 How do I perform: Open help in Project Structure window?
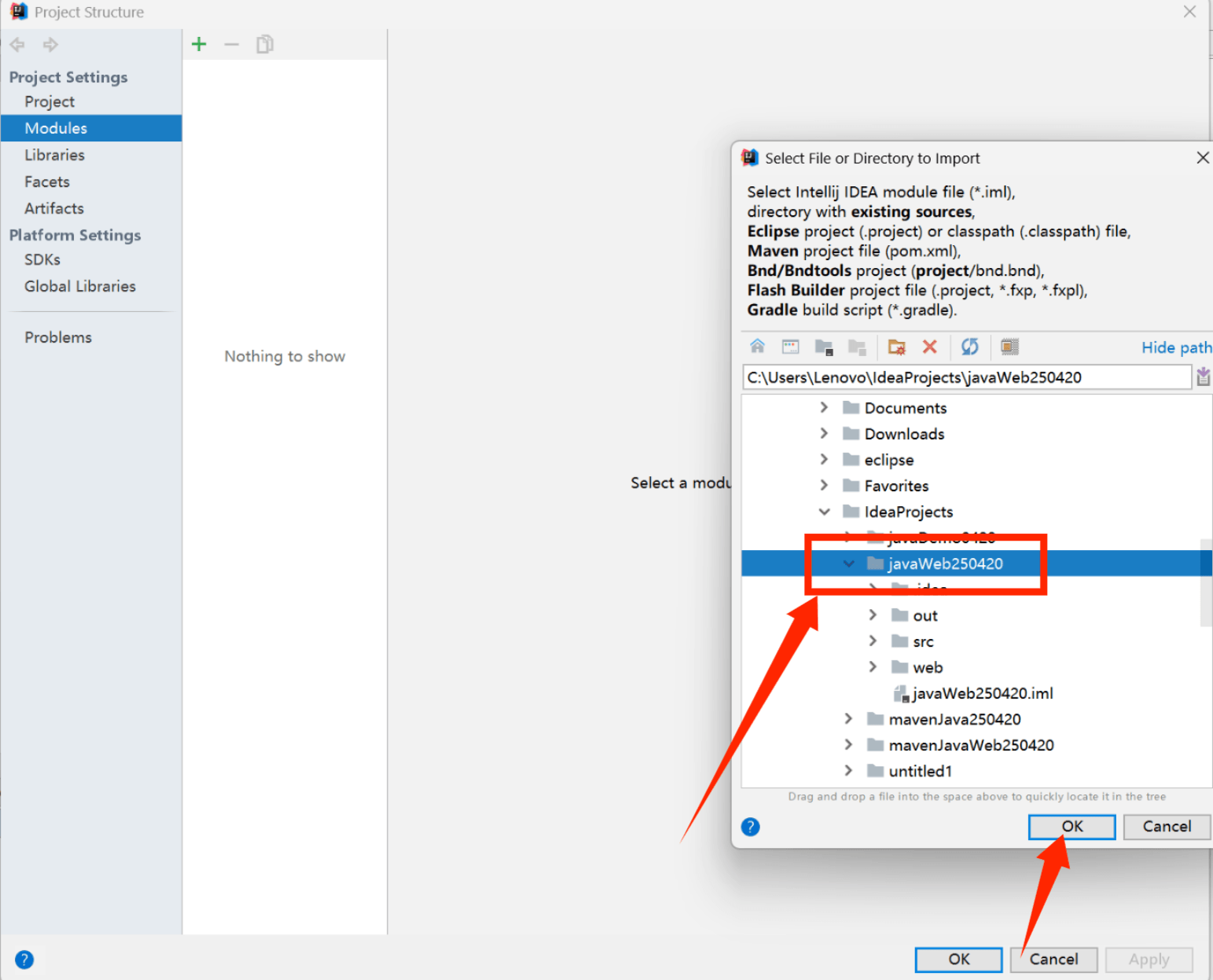[24, 960]
